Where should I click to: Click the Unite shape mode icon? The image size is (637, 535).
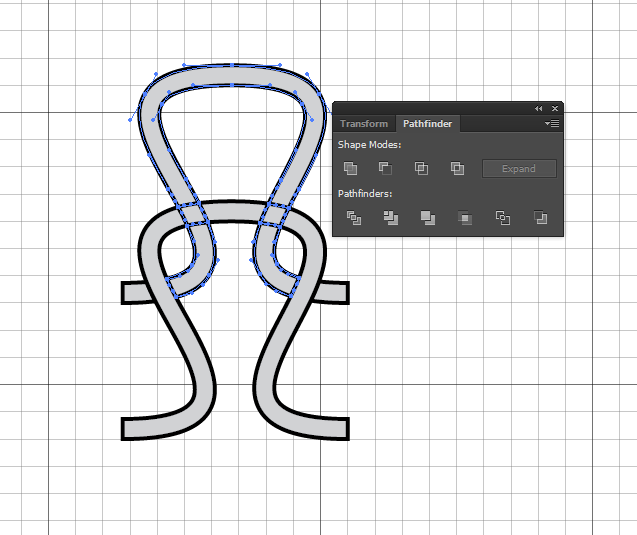click(350, 168)
